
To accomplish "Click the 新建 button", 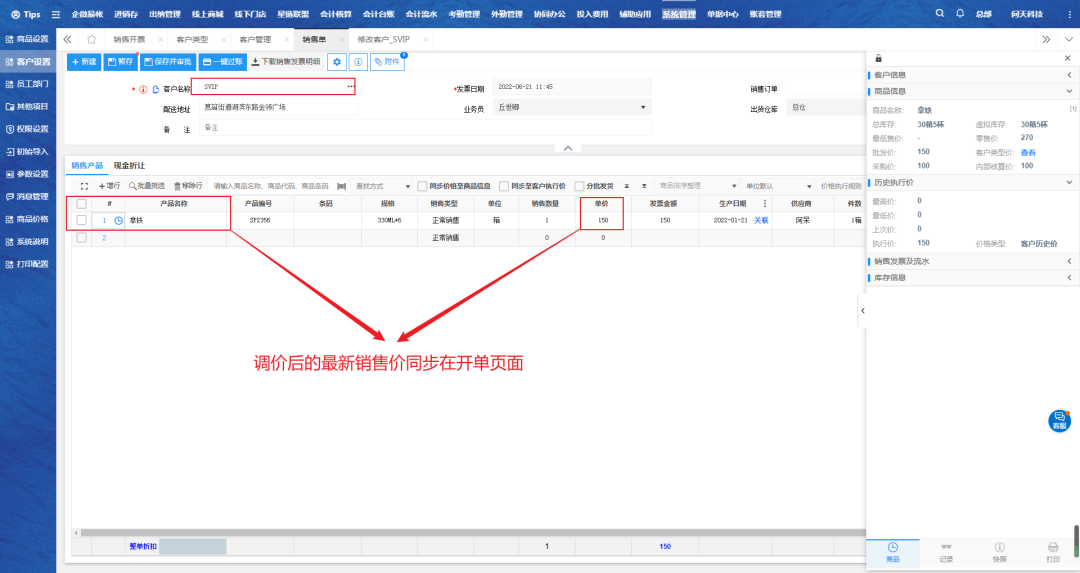I will click(x=84, y=62).
